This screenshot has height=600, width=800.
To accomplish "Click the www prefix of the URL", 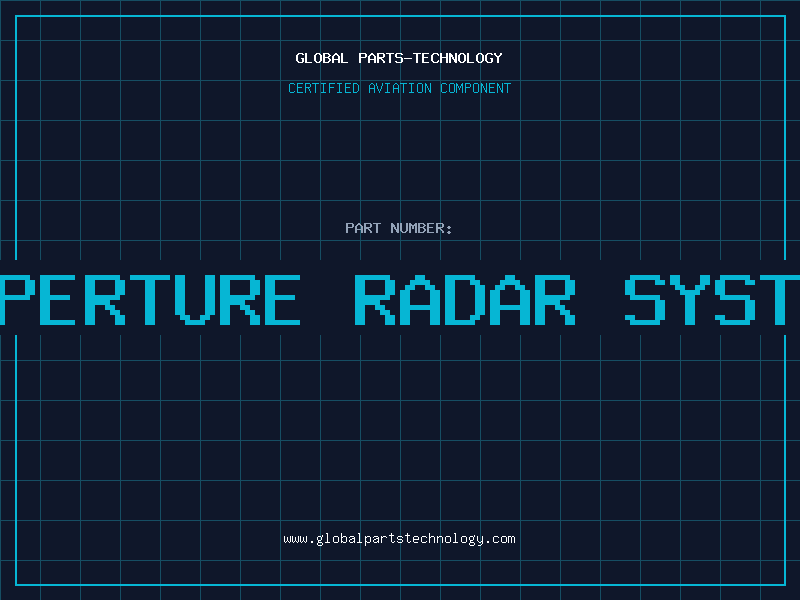I will [x=295, y=539].
